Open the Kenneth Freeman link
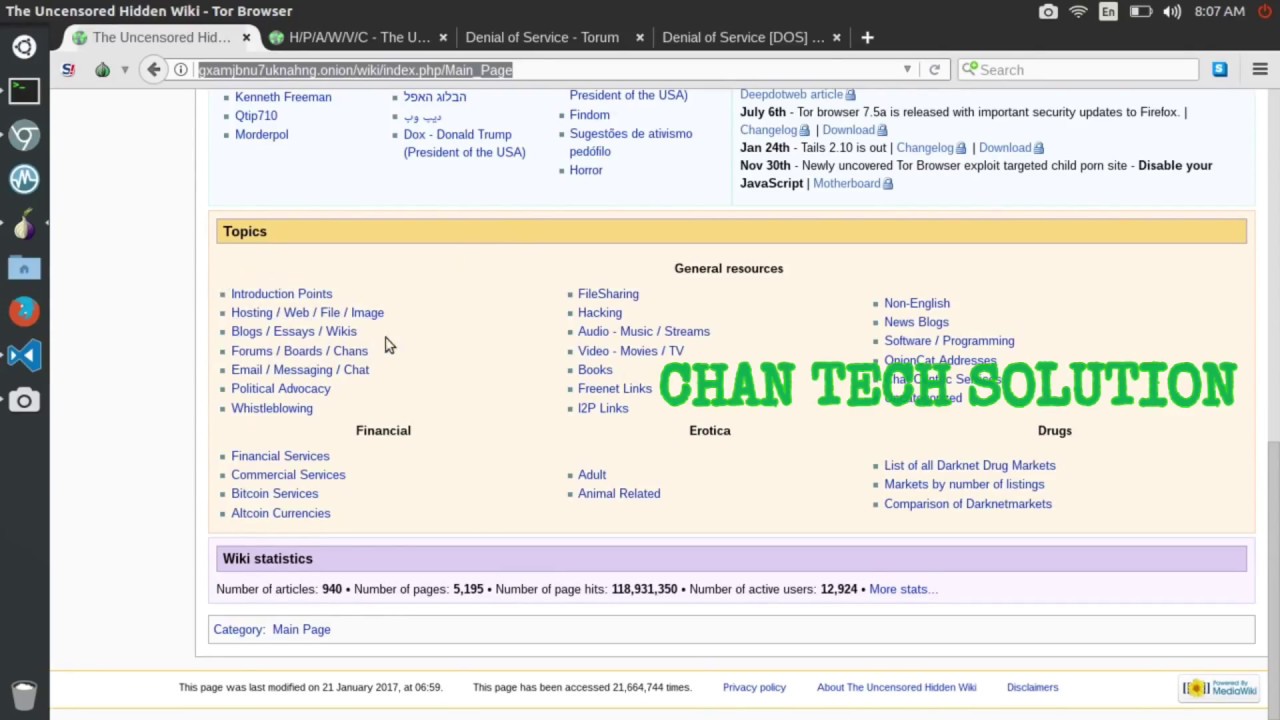1280x720 pixels. pos(283,97)
